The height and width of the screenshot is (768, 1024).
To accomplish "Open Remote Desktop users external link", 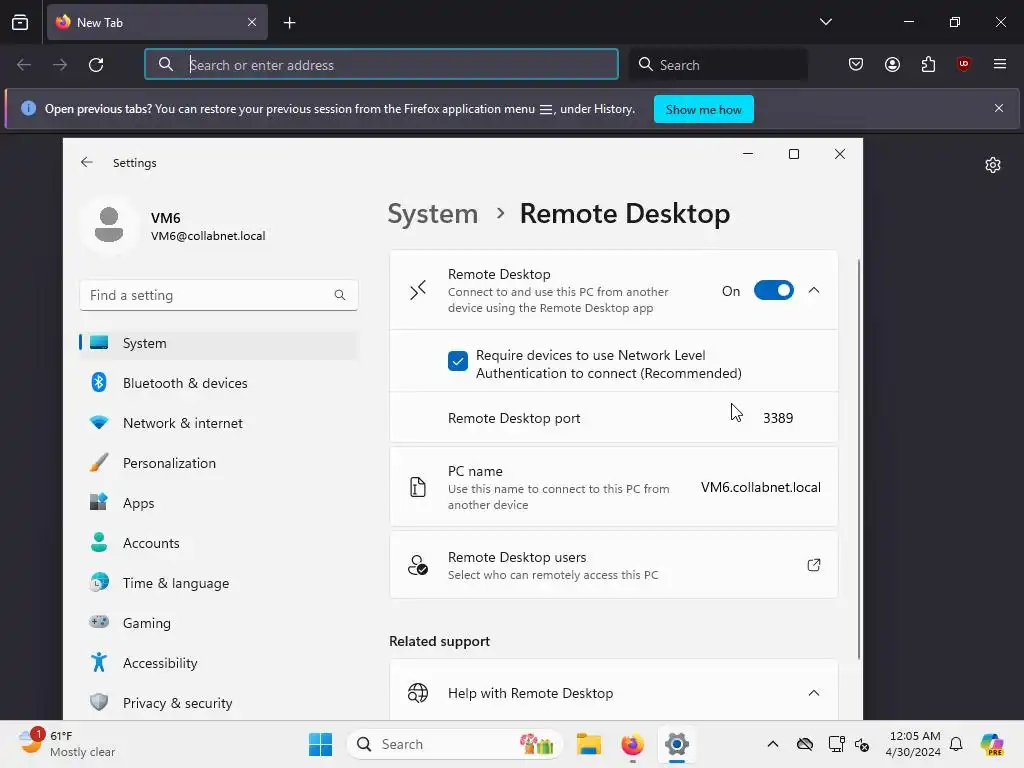I will tap(814, 565).
